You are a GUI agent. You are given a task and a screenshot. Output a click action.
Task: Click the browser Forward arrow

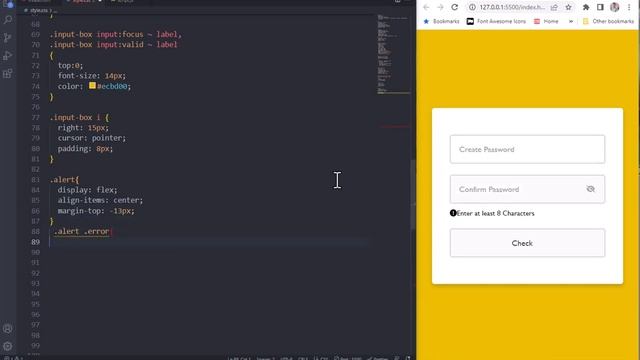pos(440,7)
